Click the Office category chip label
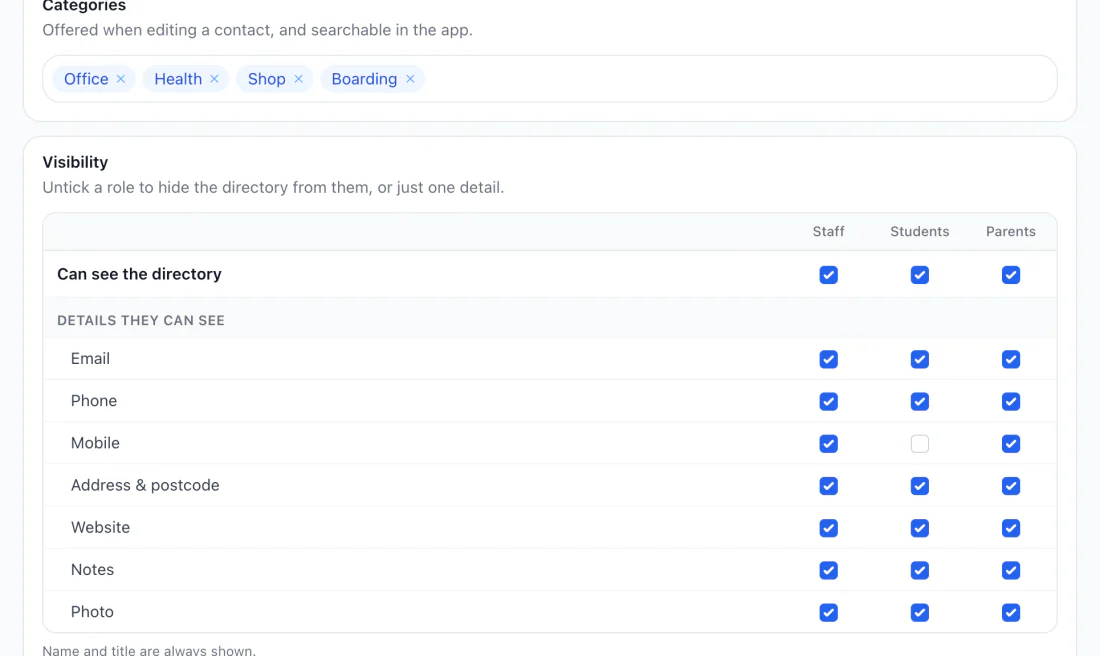 [86, 79]
